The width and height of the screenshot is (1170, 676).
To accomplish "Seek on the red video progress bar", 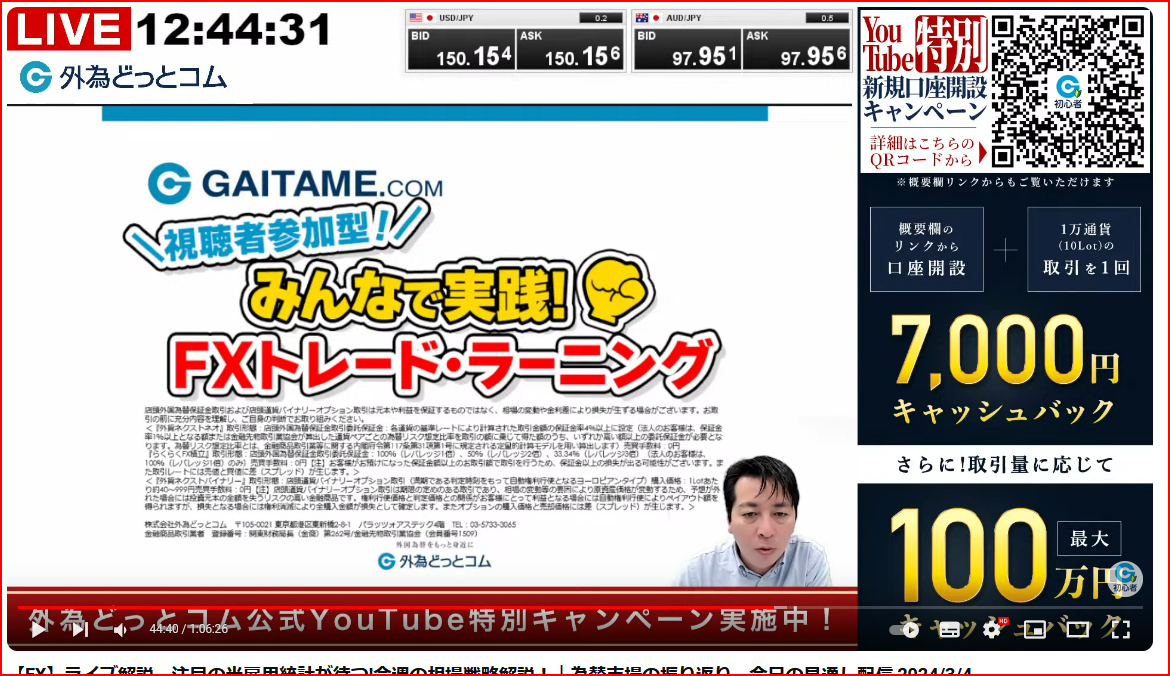I will [x=579, y=607].
